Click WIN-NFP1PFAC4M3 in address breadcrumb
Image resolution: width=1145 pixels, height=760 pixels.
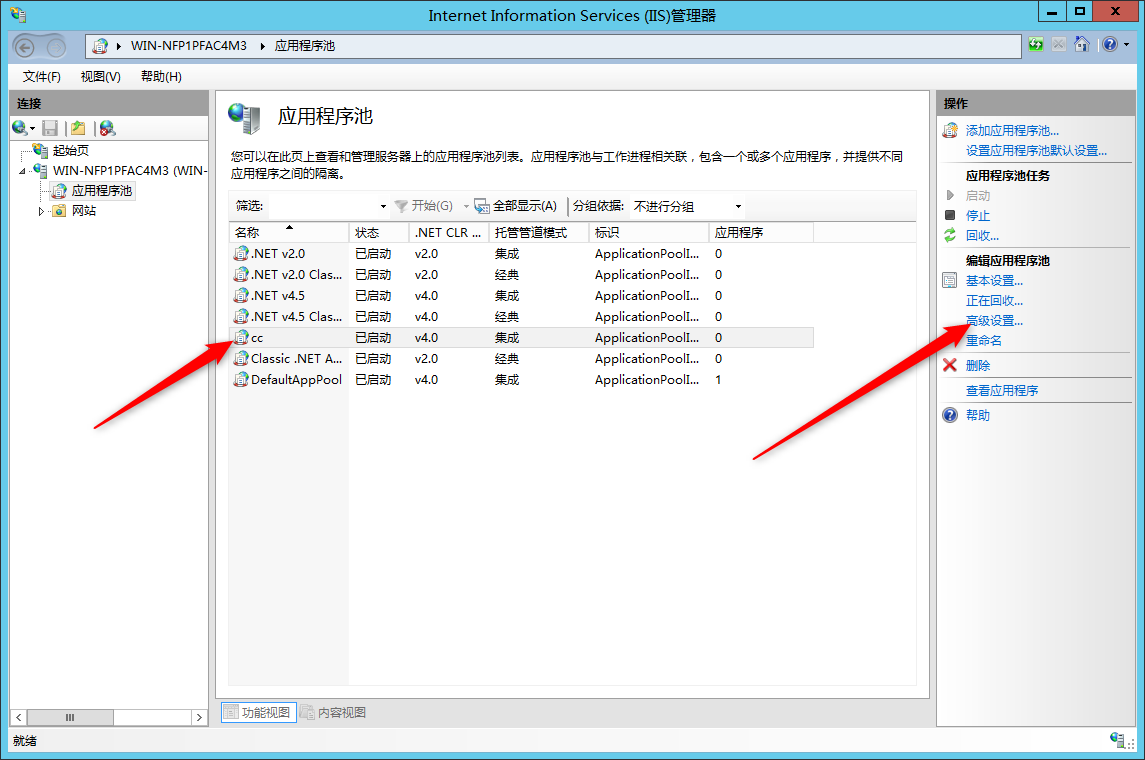(189, 46)
